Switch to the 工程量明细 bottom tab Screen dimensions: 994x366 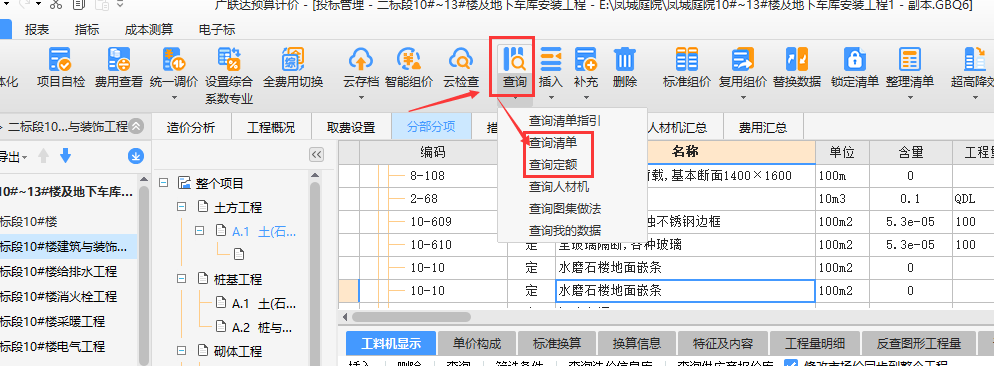coord(815,344)
